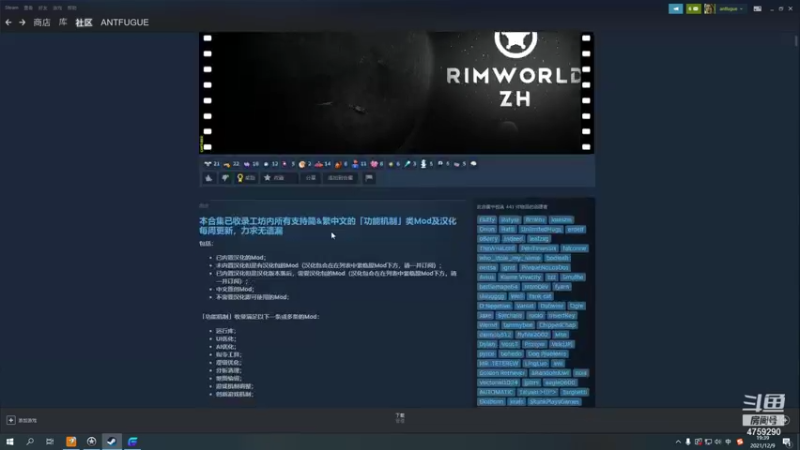The height and width of the screenshot is (450, 800).
Task: Open the UnlimitedHugs author tag
Action: (541, 230)
